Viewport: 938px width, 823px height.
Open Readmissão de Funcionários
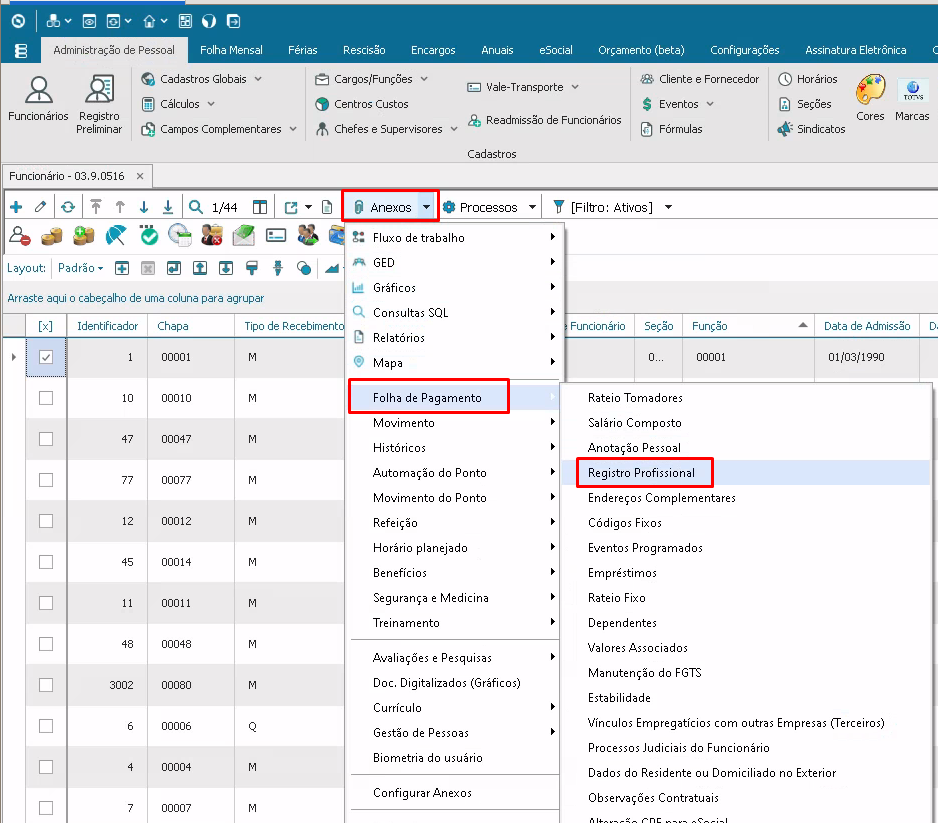[x=544, y=120]
